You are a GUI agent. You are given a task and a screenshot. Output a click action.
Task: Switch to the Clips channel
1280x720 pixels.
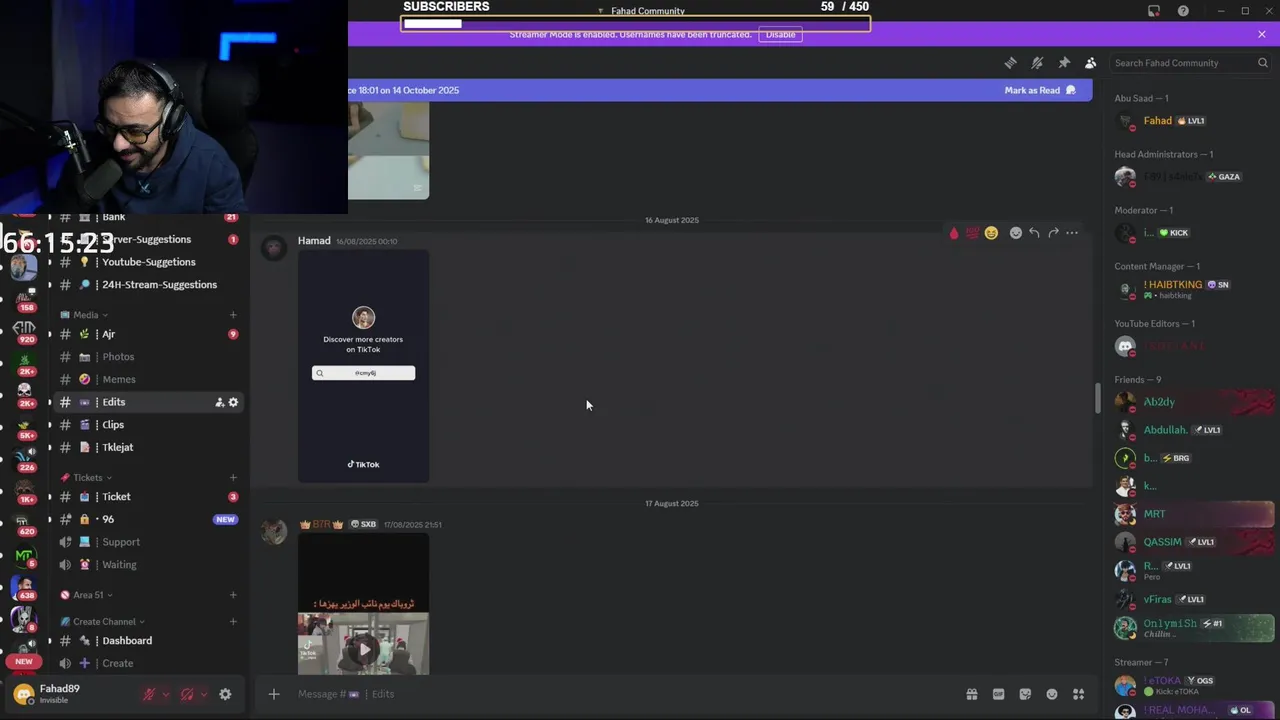tap(147, 425)
